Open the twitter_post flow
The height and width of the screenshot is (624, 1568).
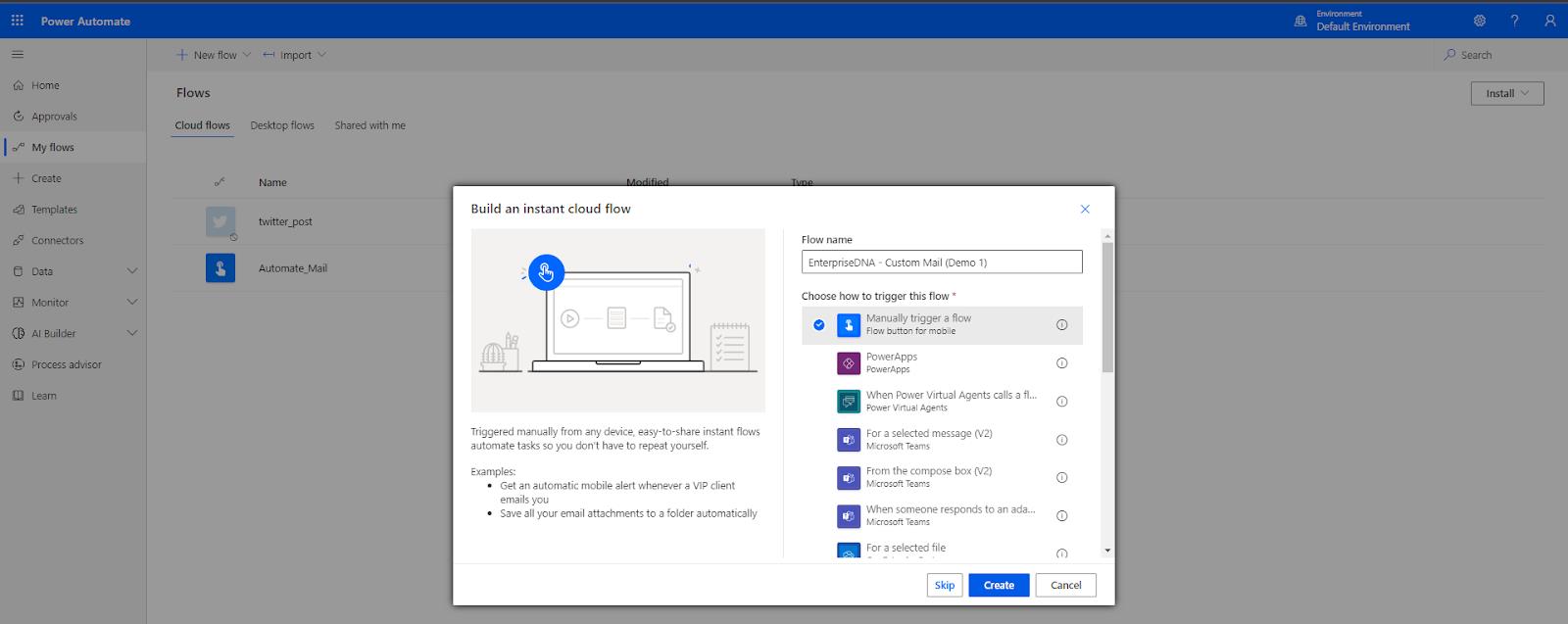[x=285, y=221]
